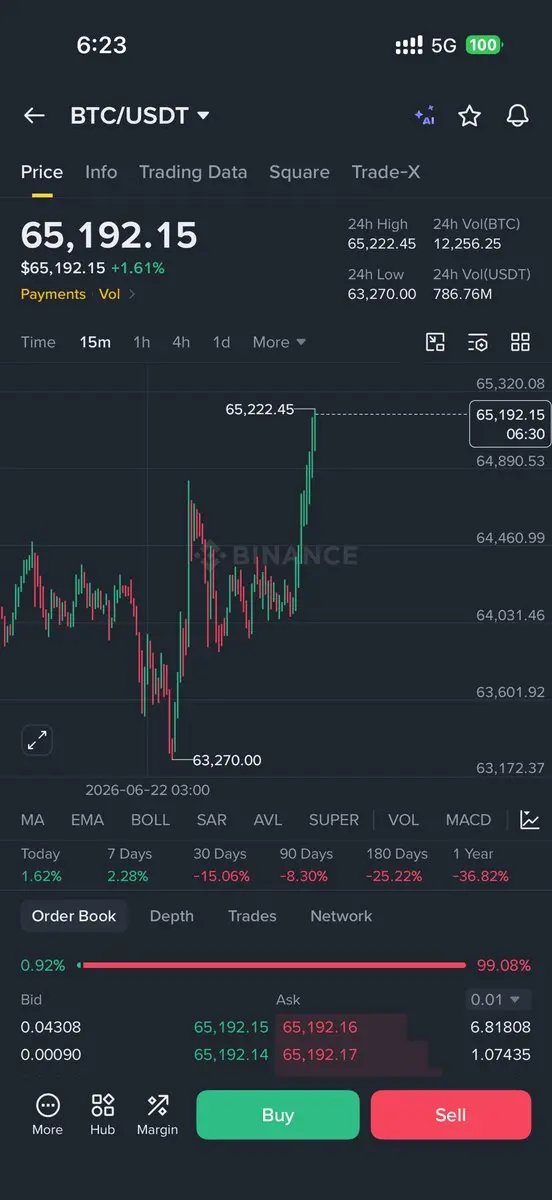
Task: Open the Trade-X tab
Action: point(386,172)
